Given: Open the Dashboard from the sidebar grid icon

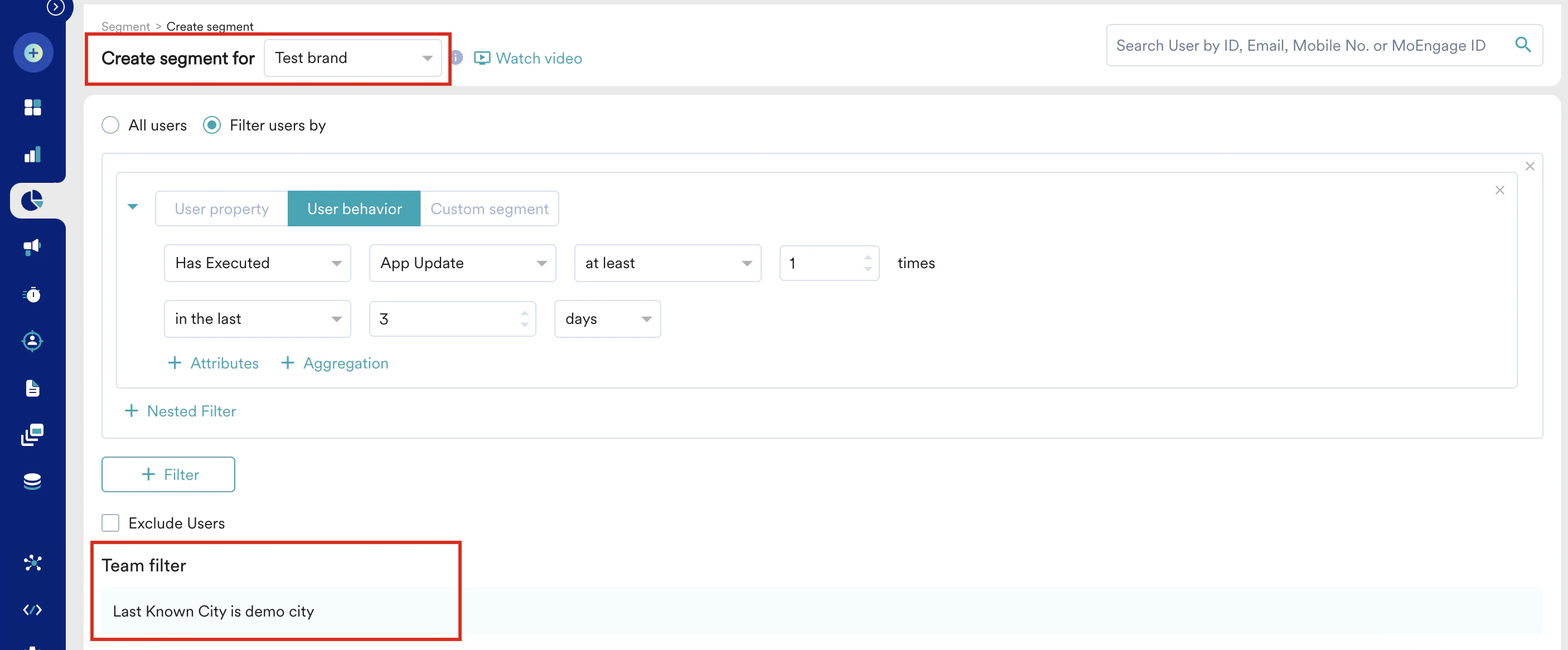Looking at the screenshot, I should (33, 107).
